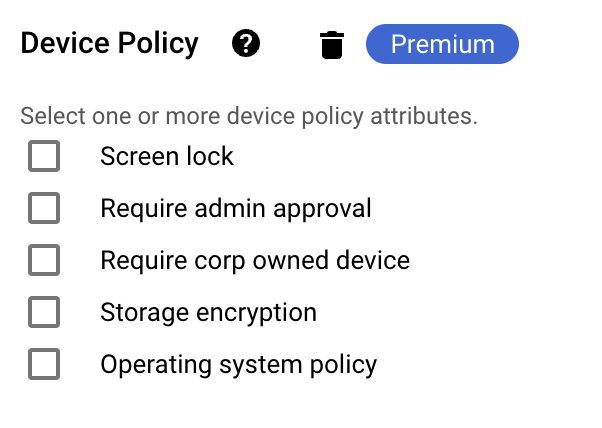Click the "Require admin approval" label
This screenshot has height=428, width=602.
tap(236, 208)
